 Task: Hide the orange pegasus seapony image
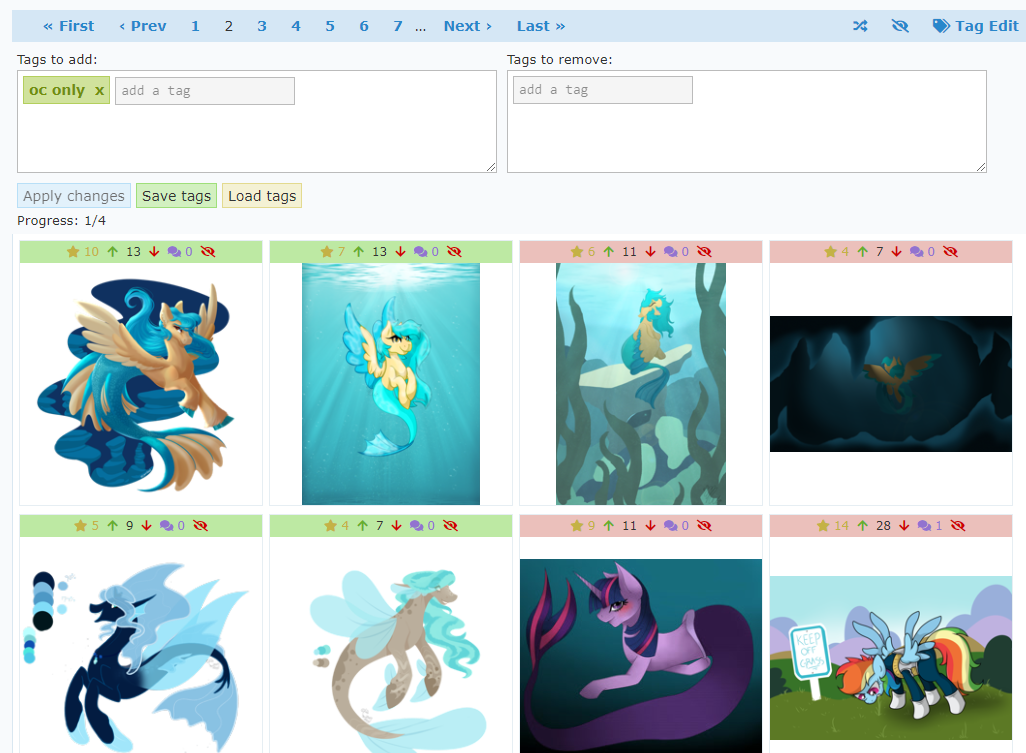tap(208, 252)
